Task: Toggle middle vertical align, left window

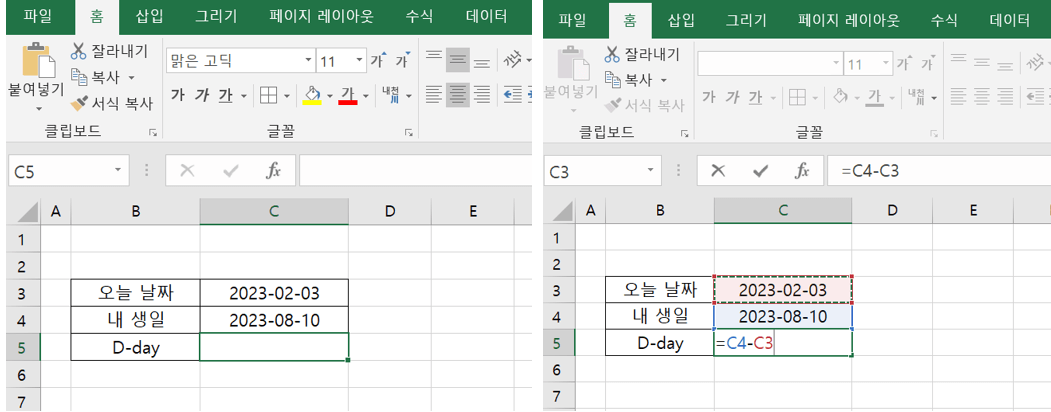Action: click(458, 60)
